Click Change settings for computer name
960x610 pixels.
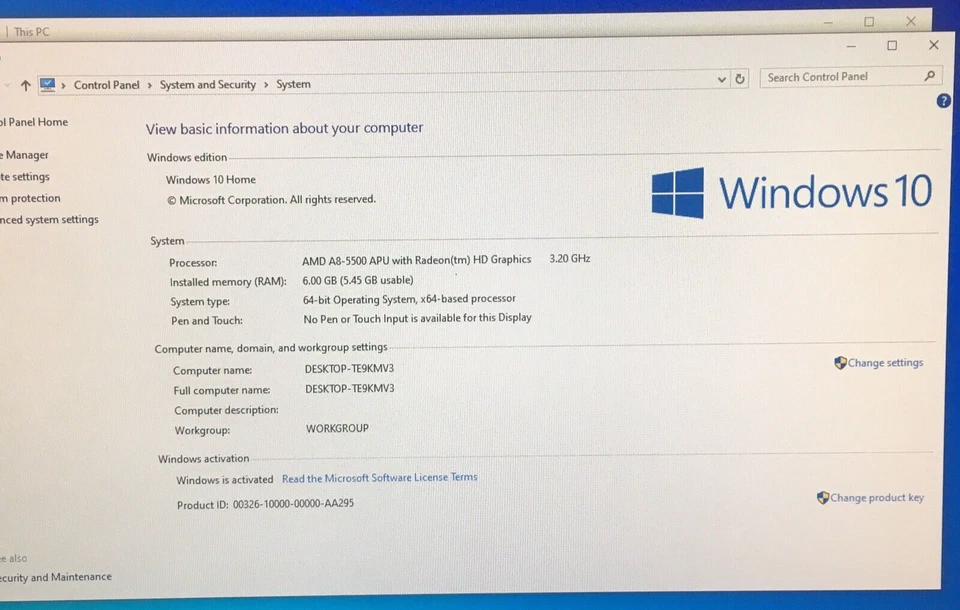pyautogui.click(x=886, y=363)
